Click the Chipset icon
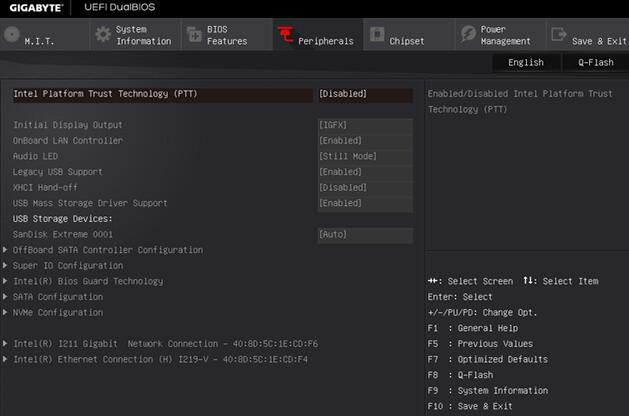This screenshot has height=416, width=629. click(377, 36)
